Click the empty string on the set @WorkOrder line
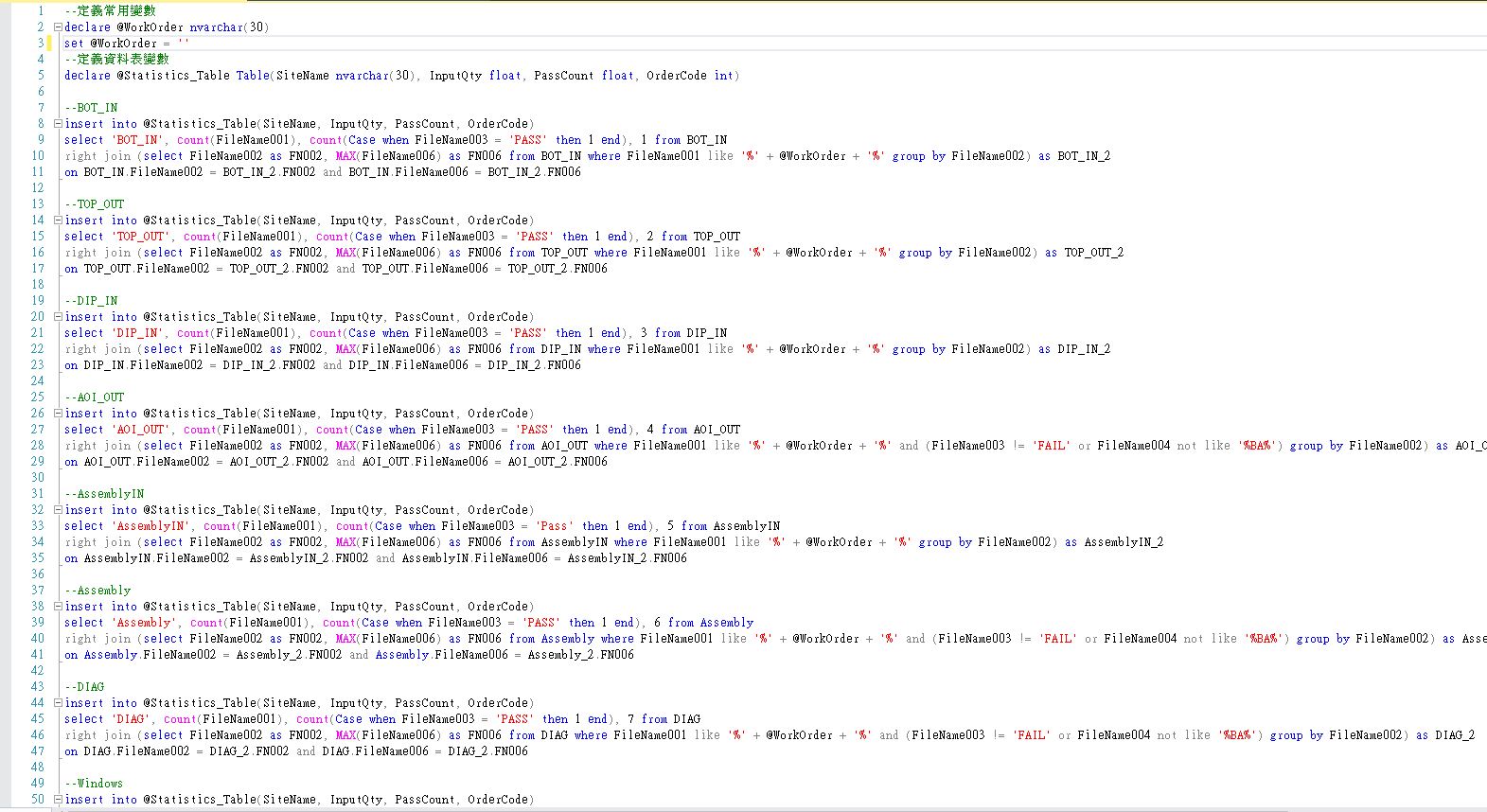 184,44
